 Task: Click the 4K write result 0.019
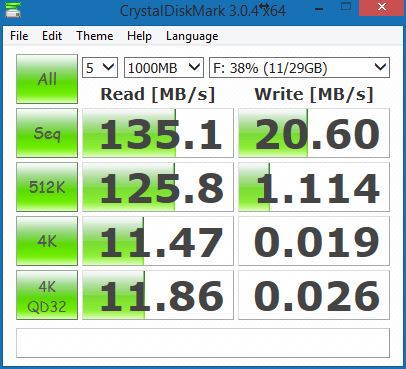(314, 241)
